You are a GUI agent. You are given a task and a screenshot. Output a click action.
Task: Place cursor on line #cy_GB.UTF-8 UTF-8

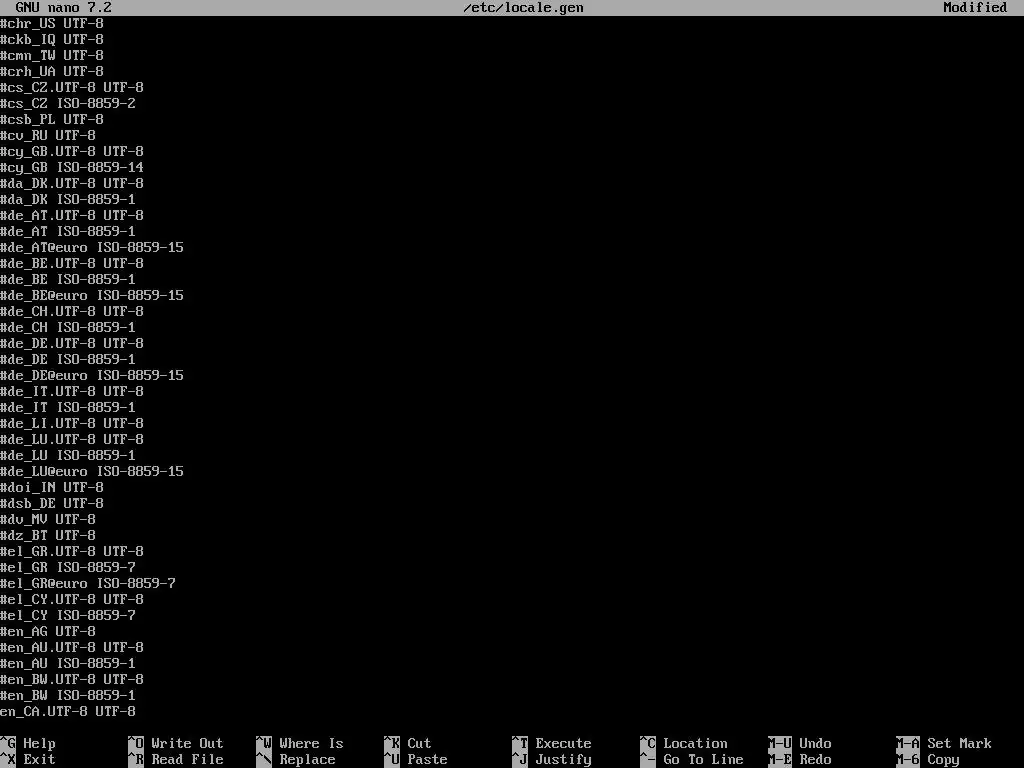pyautogui.click(x=72, y=152)
